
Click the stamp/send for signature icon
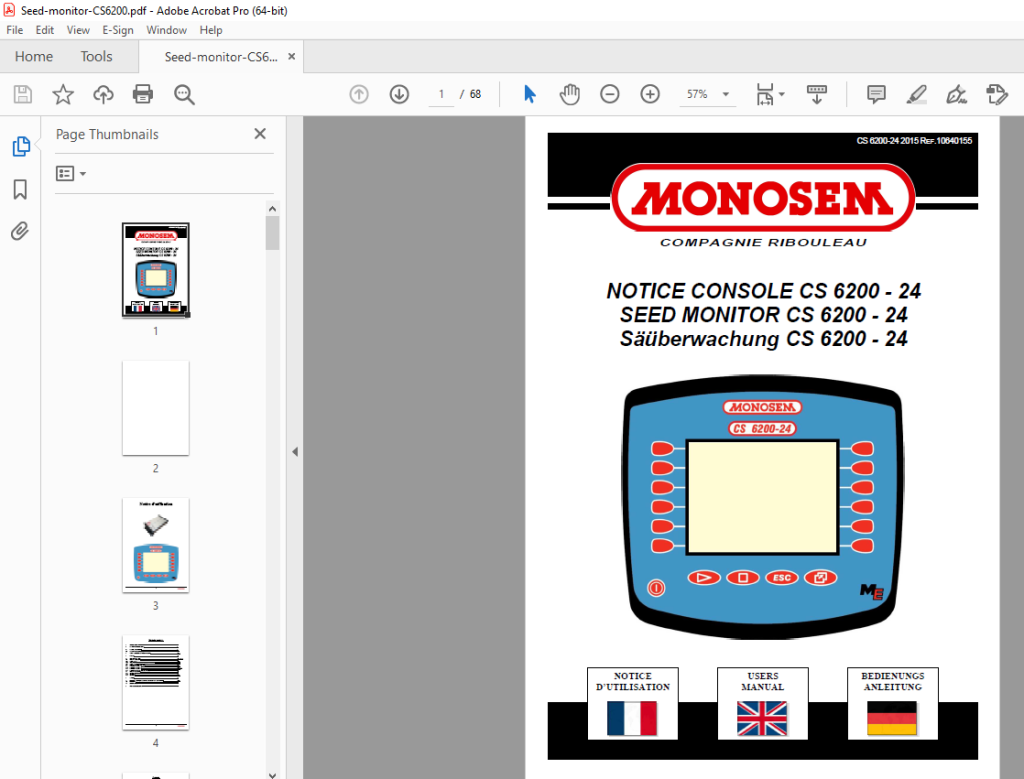pos(997,95)
